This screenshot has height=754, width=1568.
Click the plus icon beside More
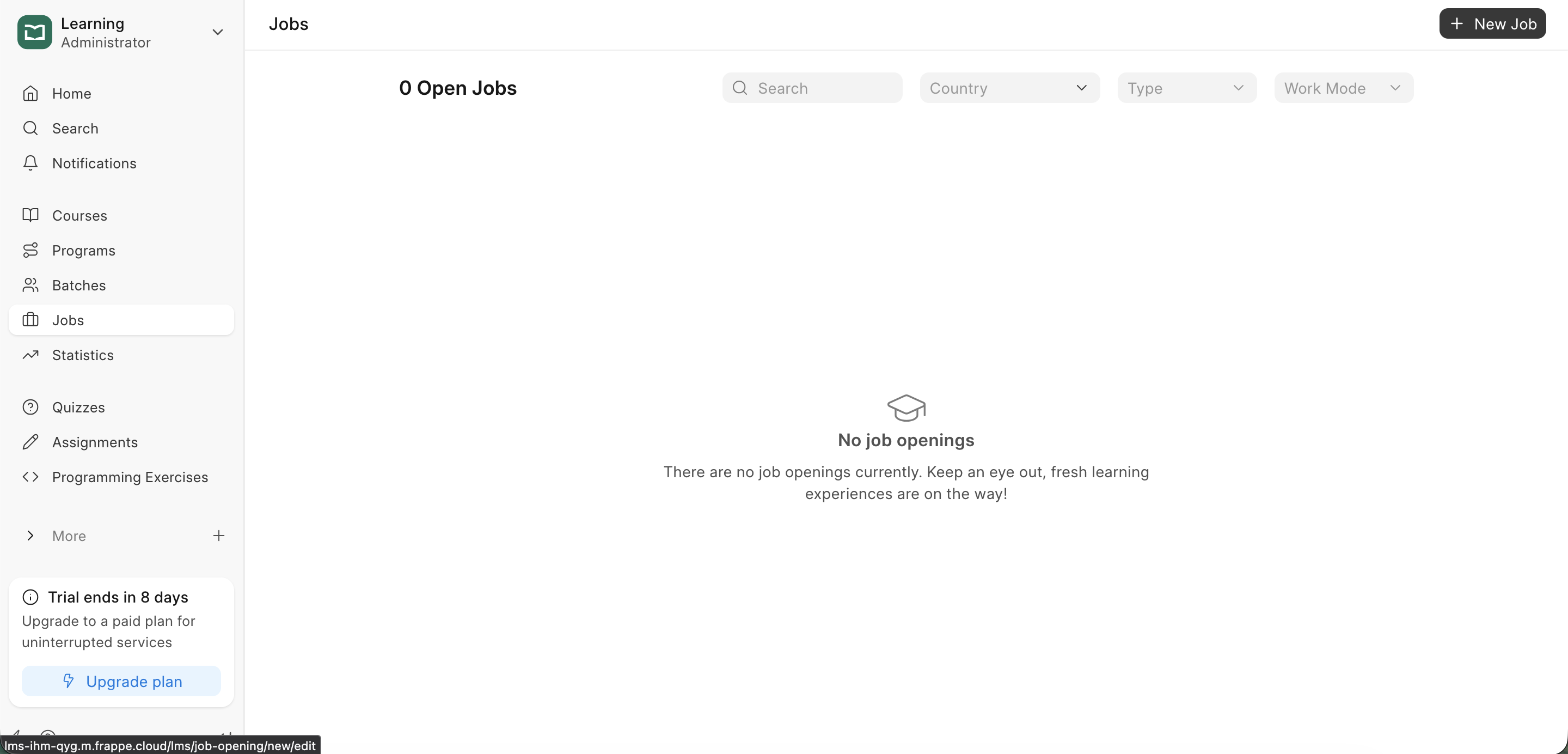pyautogui.click(x=218, y=536)
